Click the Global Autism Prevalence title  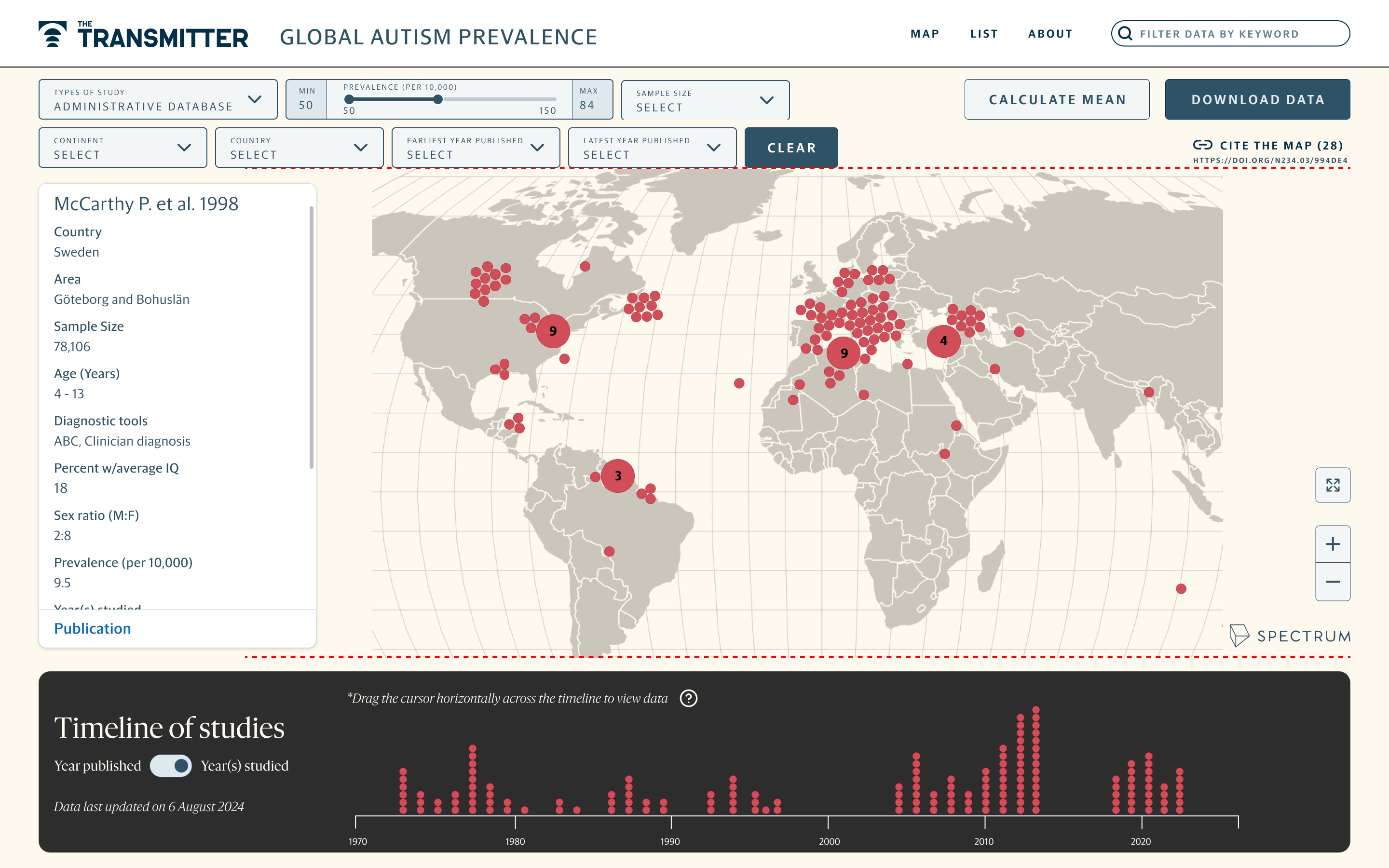click(x=438, y=37)
